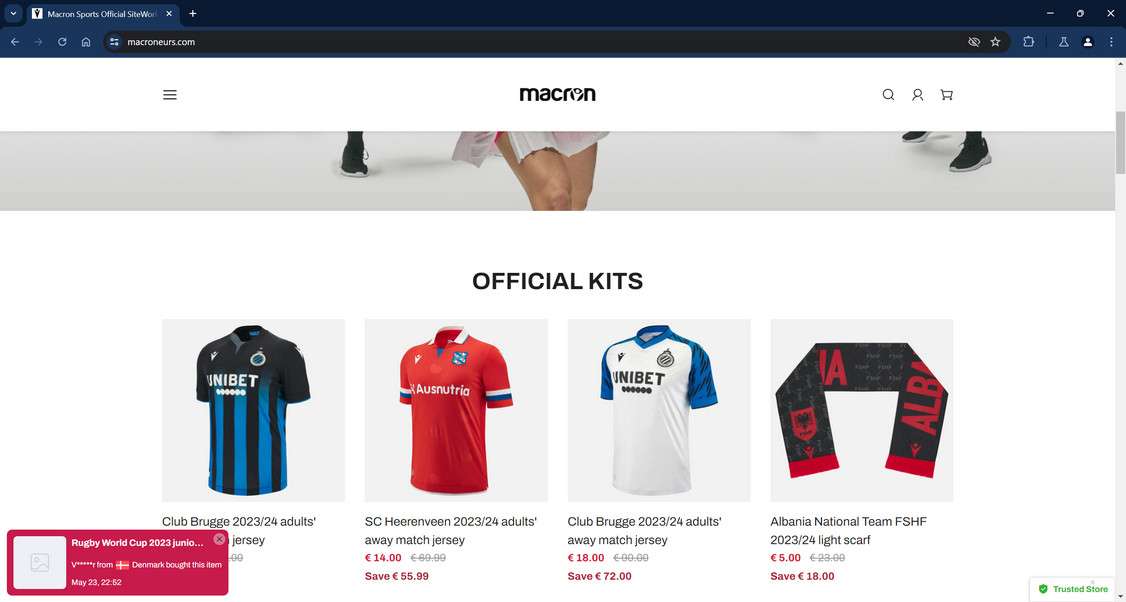1126x602 pixels.
Task: Open the Chrome three-dot menu
Action: coord(1111,42)
